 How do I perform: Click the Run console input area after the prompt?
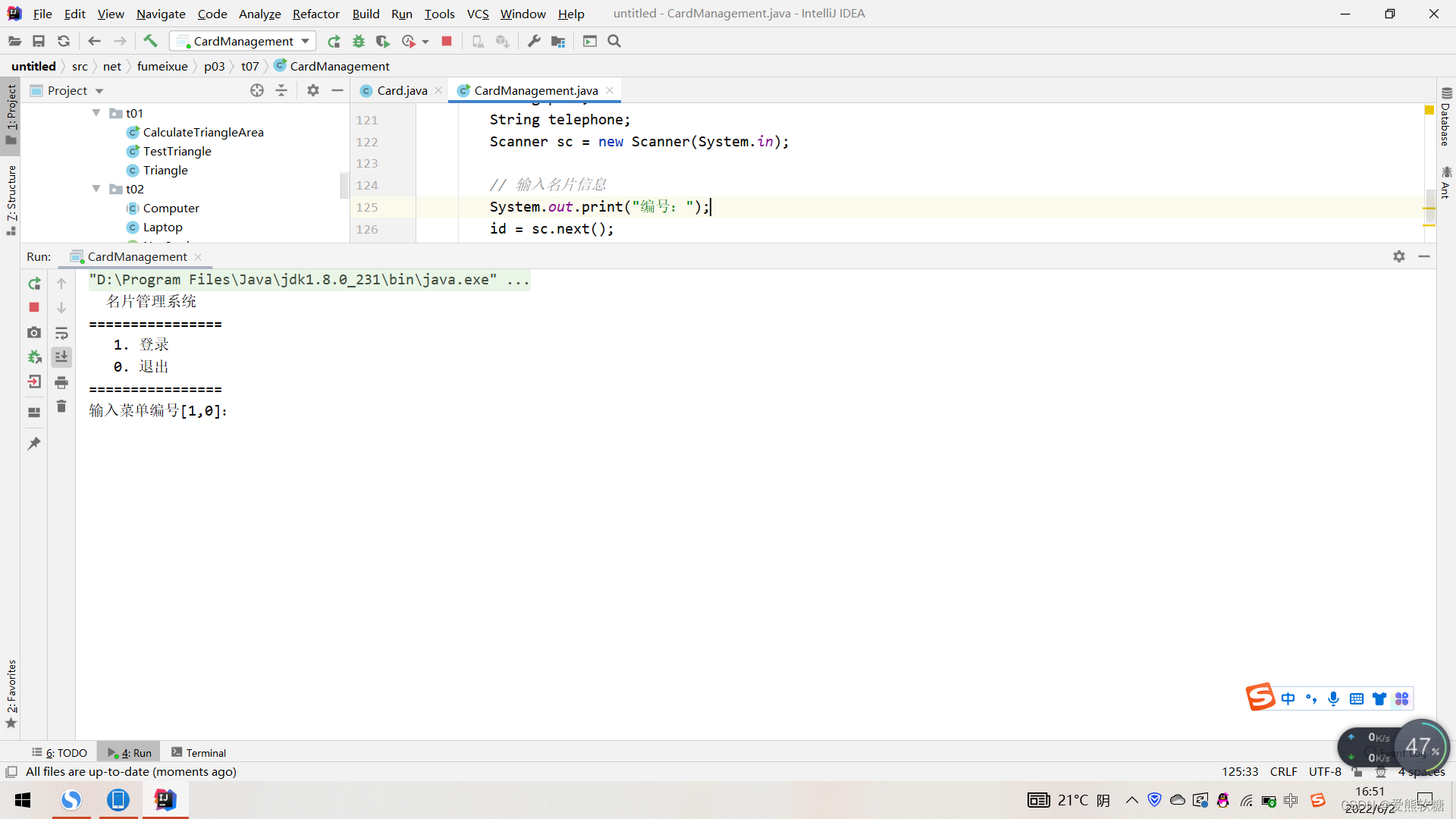tap(235, 411)
